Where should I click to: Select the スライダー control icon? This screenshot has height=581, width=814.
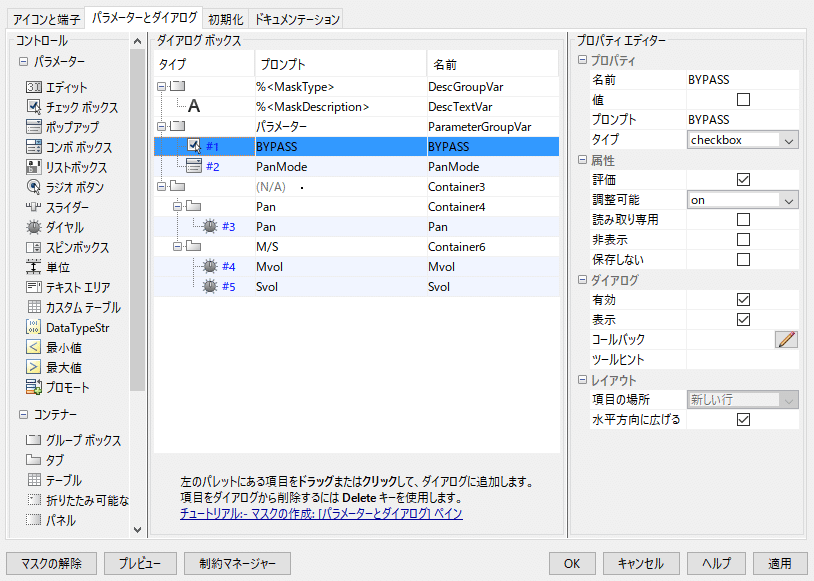click(34, 207)
